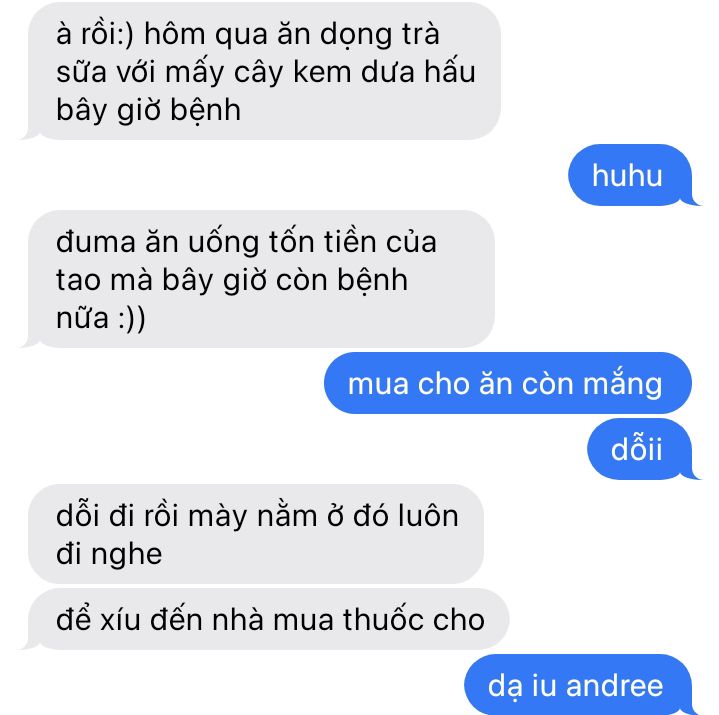Image resolution: width=719 pixels, height=715 pixels.
Task: Tap the gray message starting "đuma ăn uống"
Action: (261, 279)
